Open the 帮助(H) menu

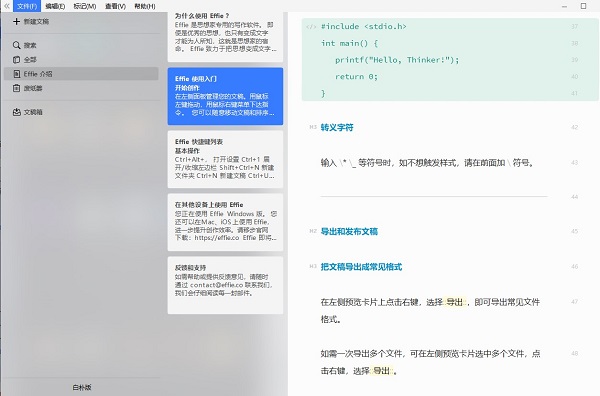point(145,6)
